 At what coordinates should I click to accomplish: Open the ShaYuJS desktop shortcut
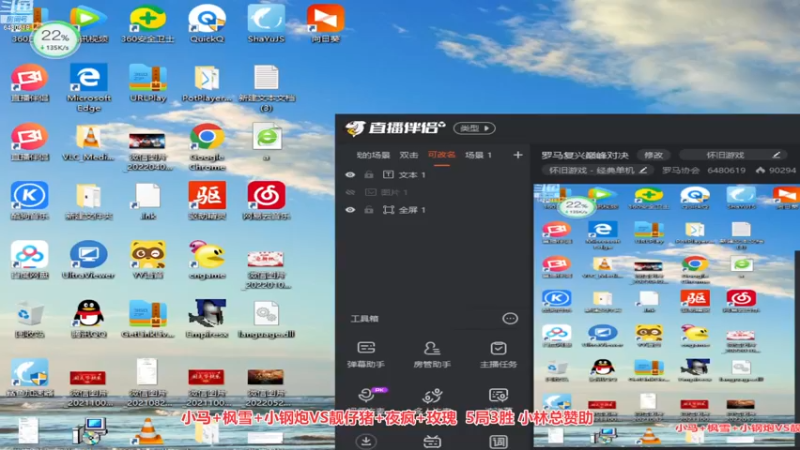coord(266,23)
